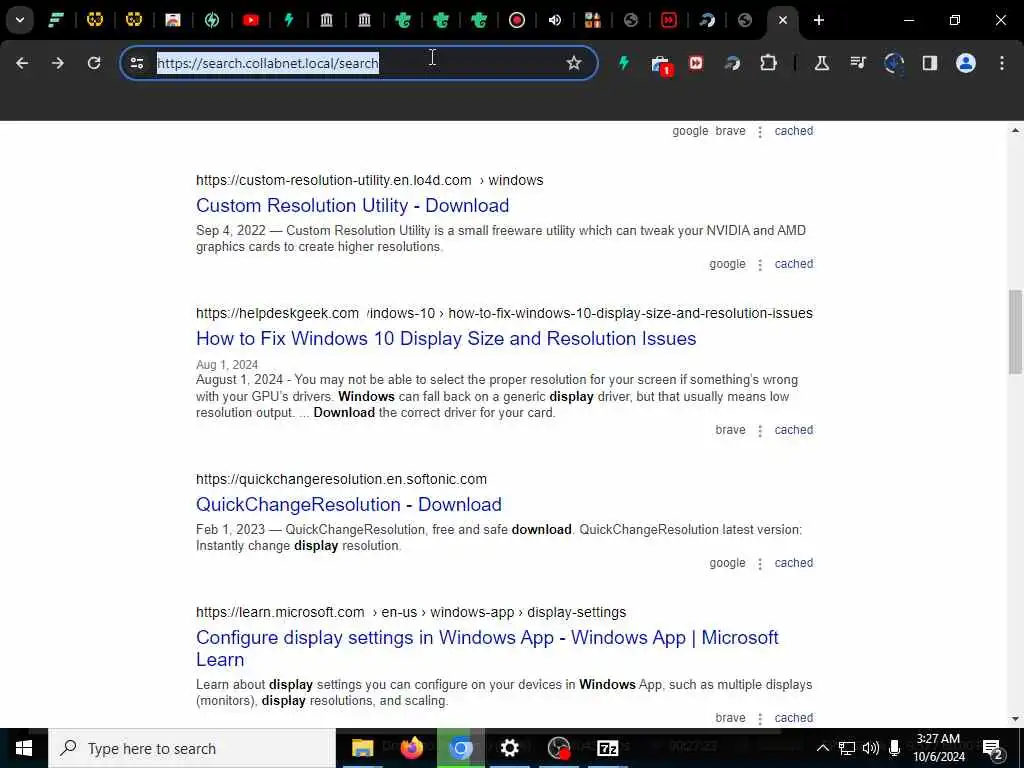Viewport: 1024px width, 768px height.
Task: Open the tab with green circular lightning icon
Action: 212,20
